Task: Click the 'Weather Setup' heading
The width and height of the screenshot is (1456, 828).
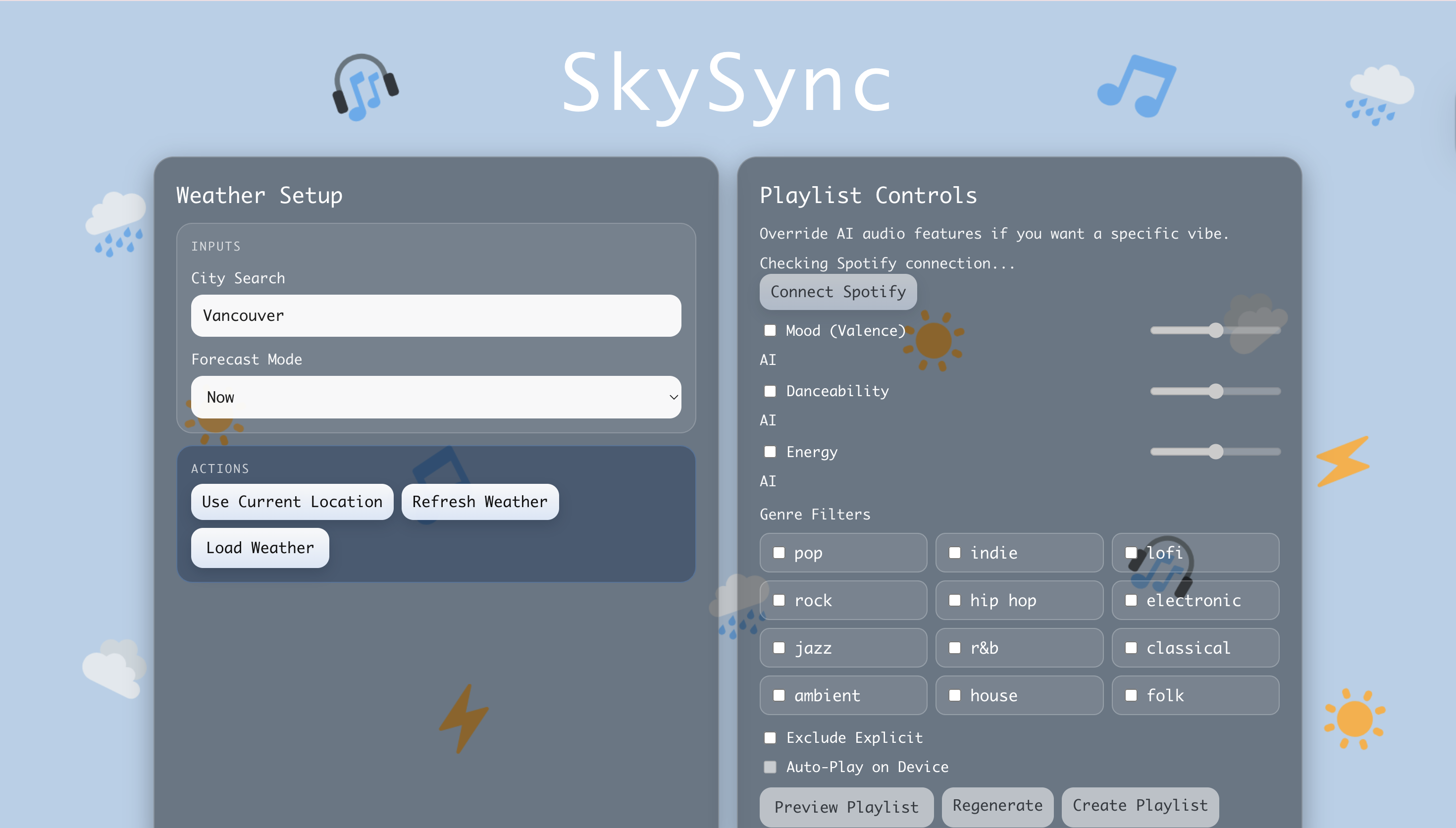Action: tap(259, 196)
